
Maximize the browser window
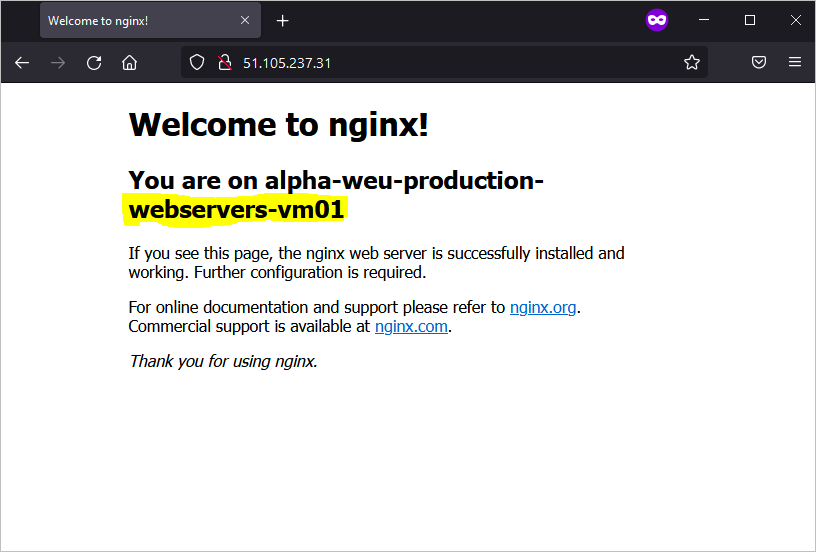750,20
